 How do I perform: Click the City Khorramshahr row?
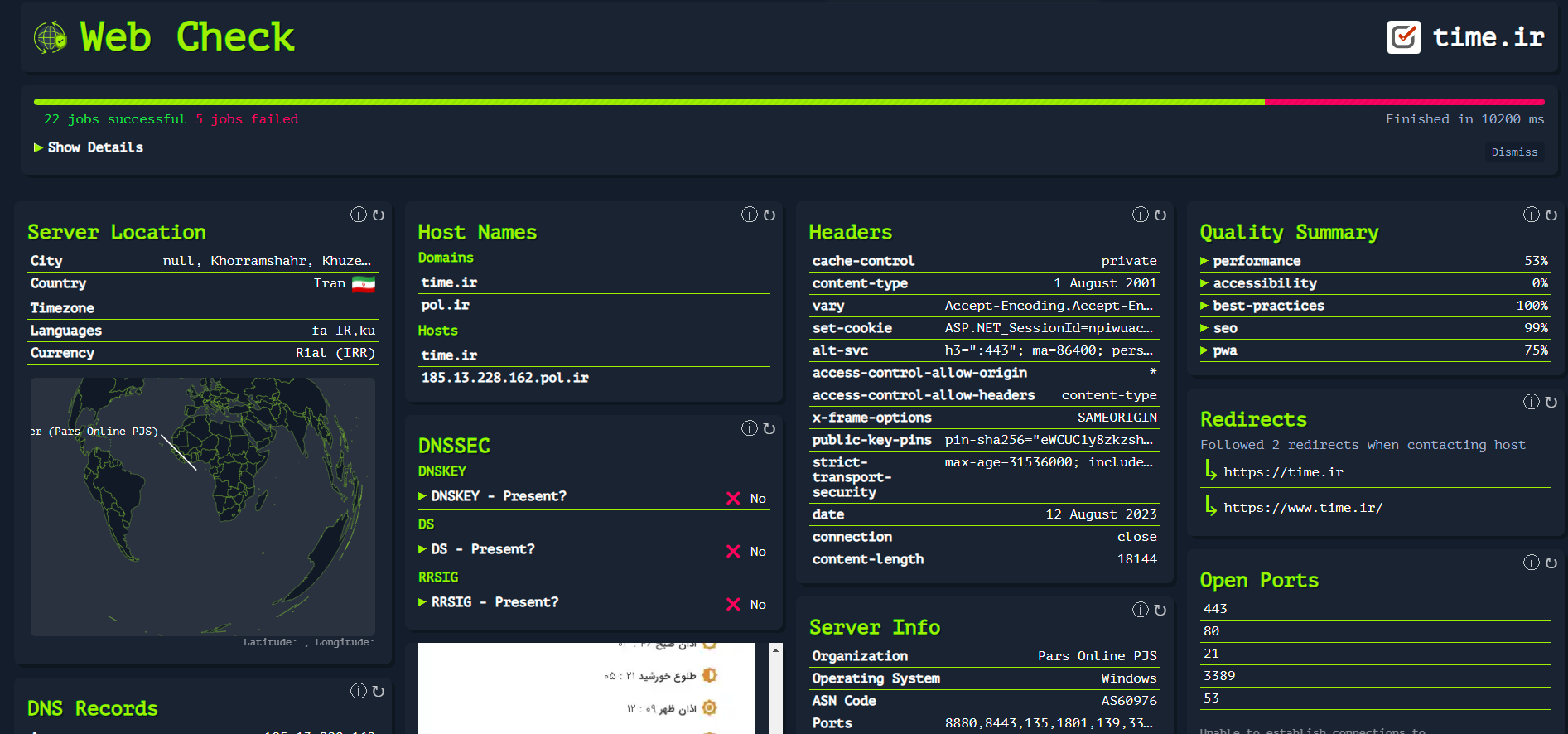tap(203, 261)
